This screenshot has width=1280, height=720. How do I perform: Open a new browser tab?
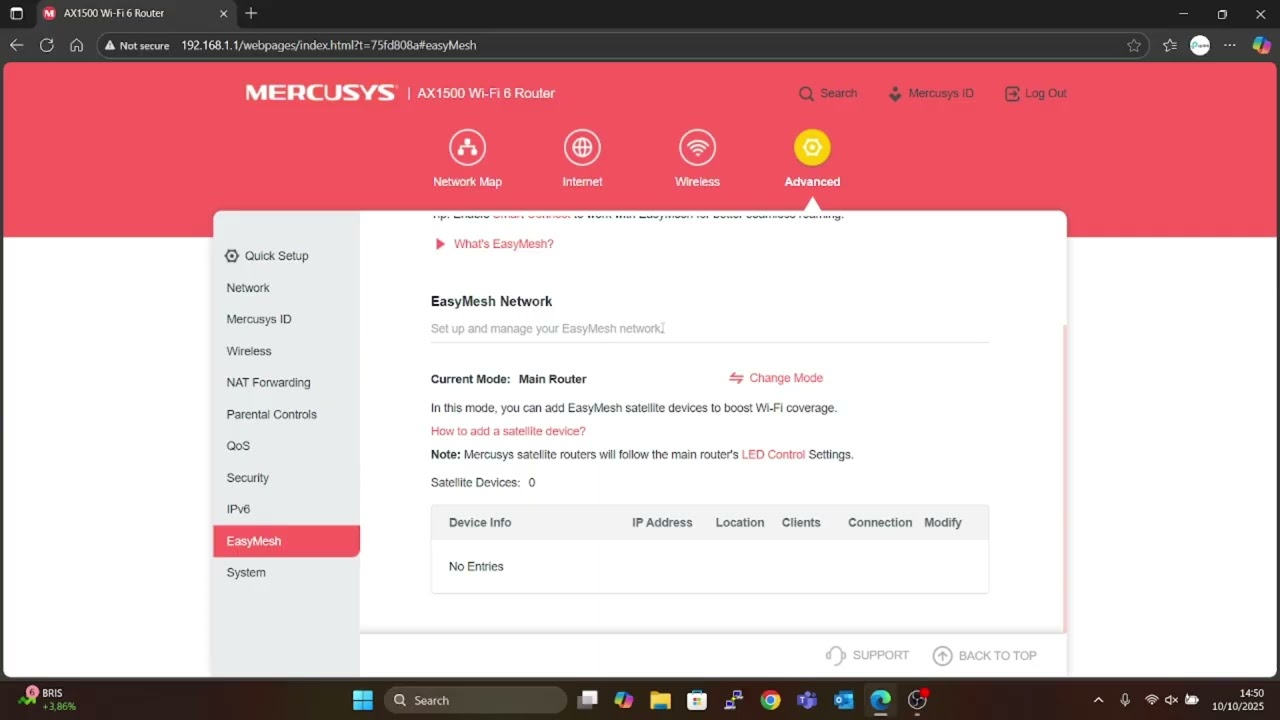coord(251,14)
